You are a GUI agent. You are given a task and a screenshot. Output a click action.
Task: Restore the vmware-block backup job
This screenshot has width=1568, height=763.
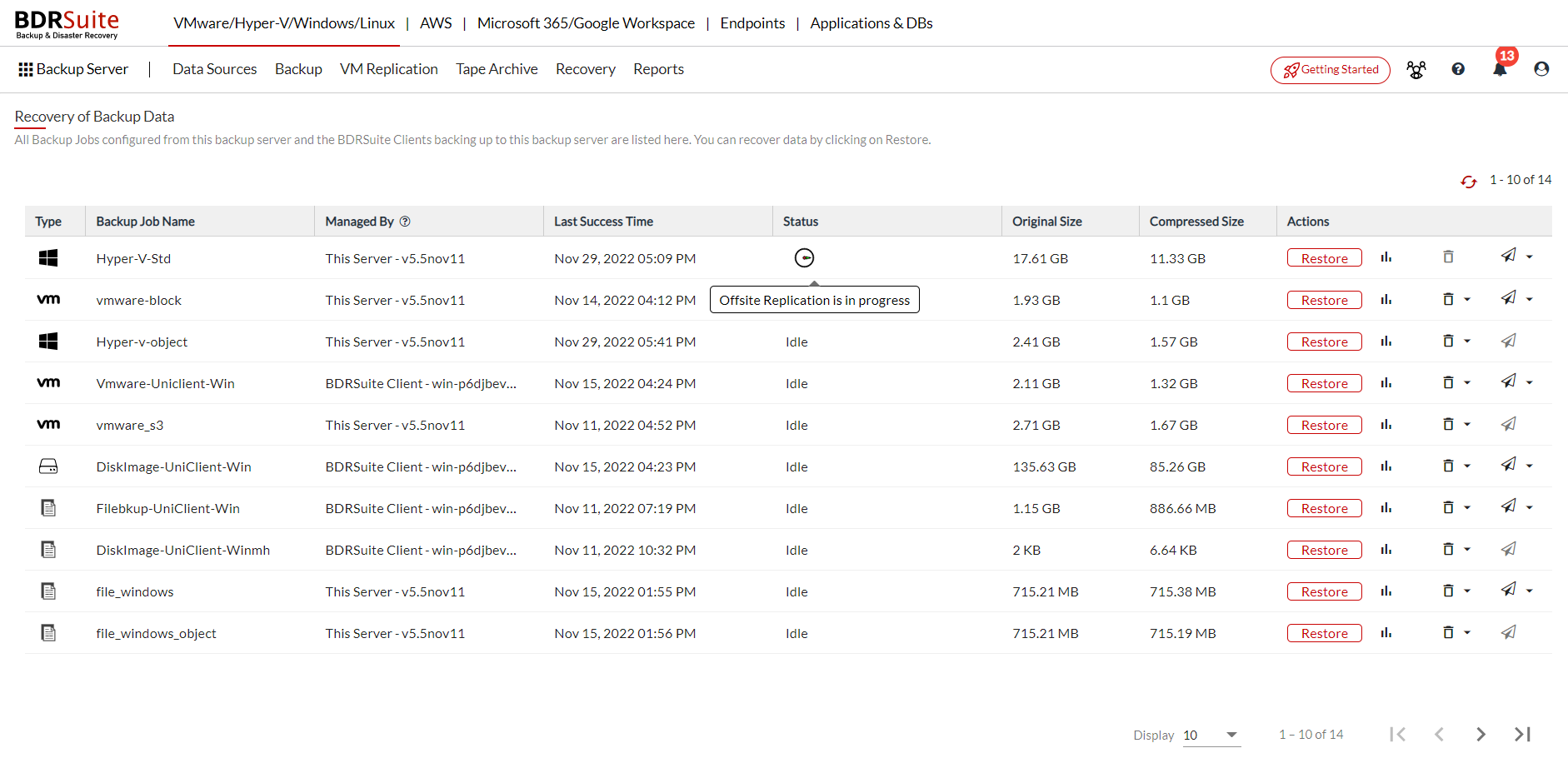[x=1325, y=300]
